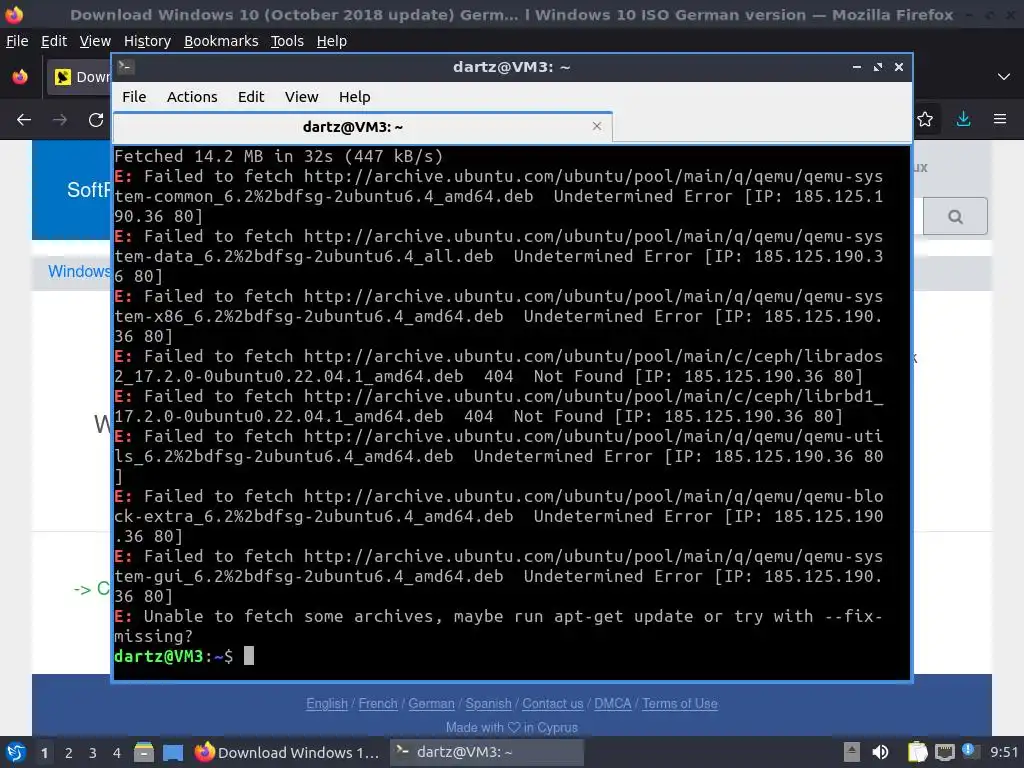Open the English language link

(x=327, y=703)
